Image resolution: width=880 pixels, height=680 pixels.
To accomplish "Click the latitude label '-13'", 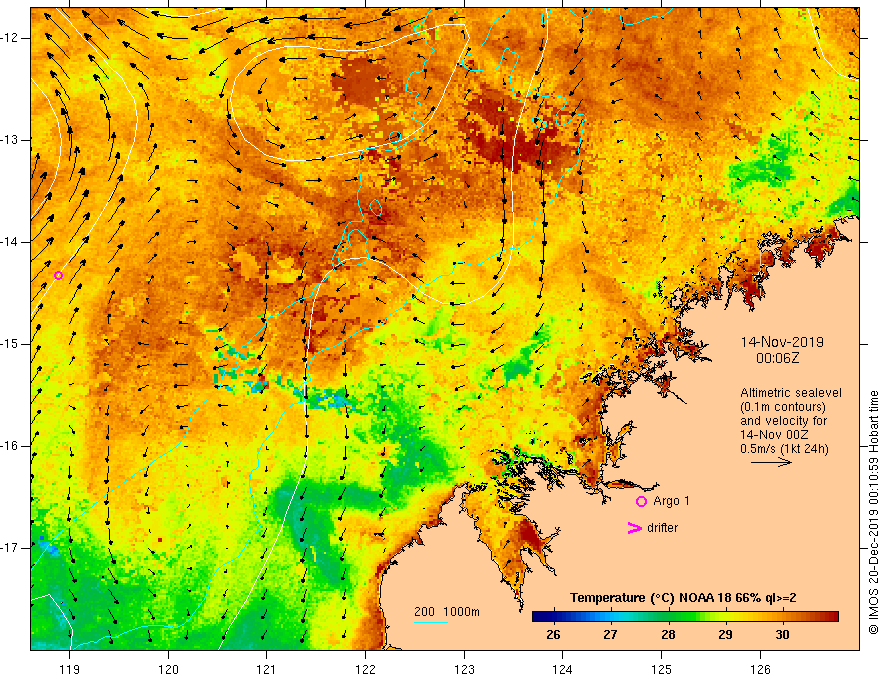I will [10, 140].
